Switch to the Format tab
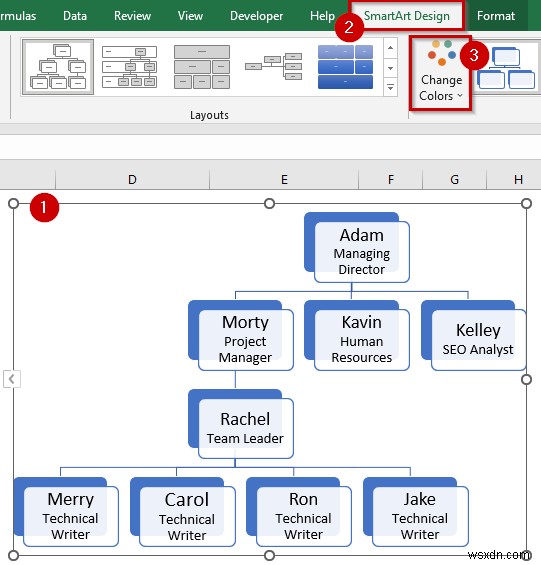 click(496, 16)
